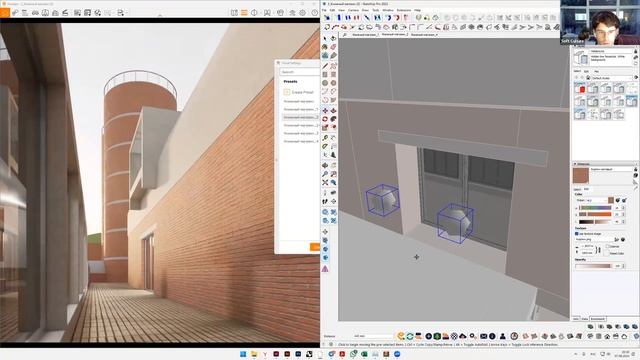Click match color of object icon
Image resolution: width=640 pixels, height=360 pixels.
click(618, 200)
